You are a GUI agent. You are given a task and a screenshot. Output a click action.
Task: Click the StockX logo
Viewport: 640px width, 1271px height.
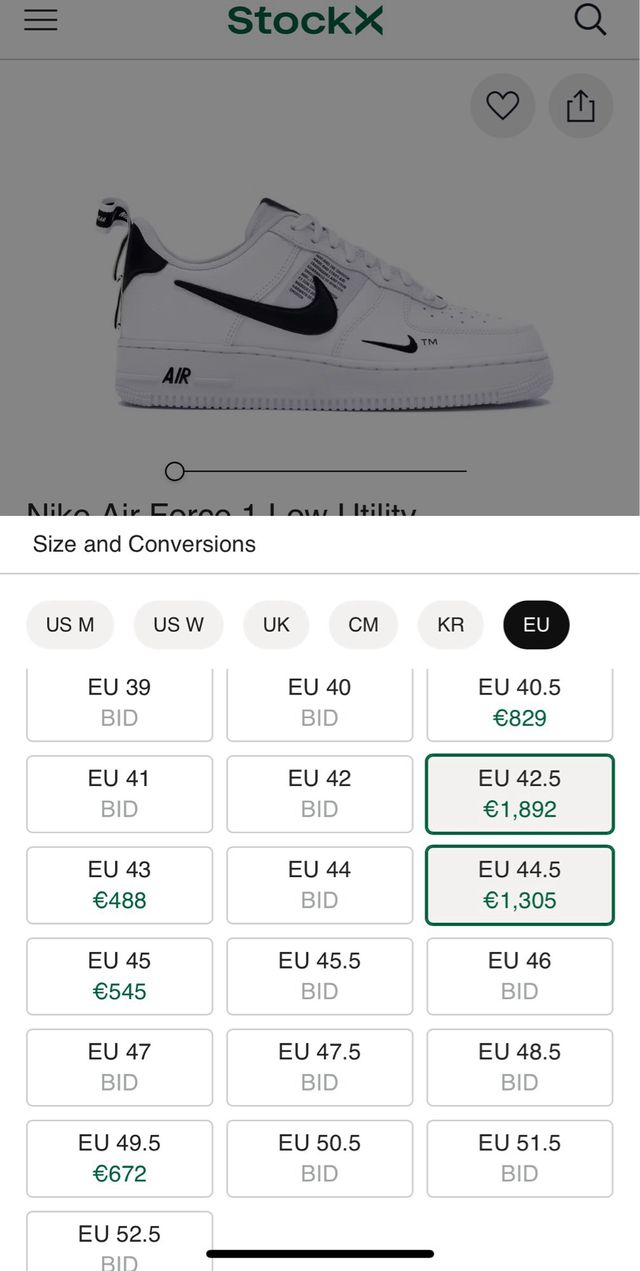[x=305, y=20]
